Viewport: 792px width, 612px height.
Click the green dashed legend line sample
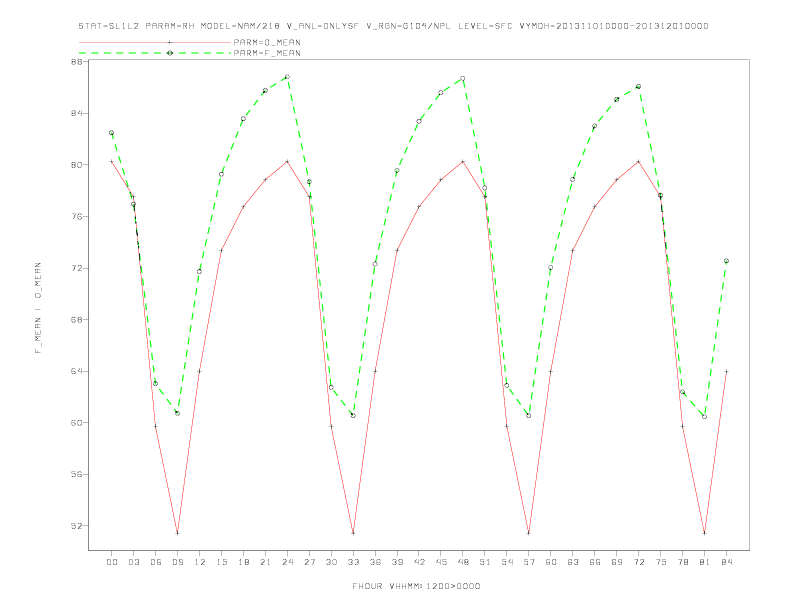tap(155, 53)
